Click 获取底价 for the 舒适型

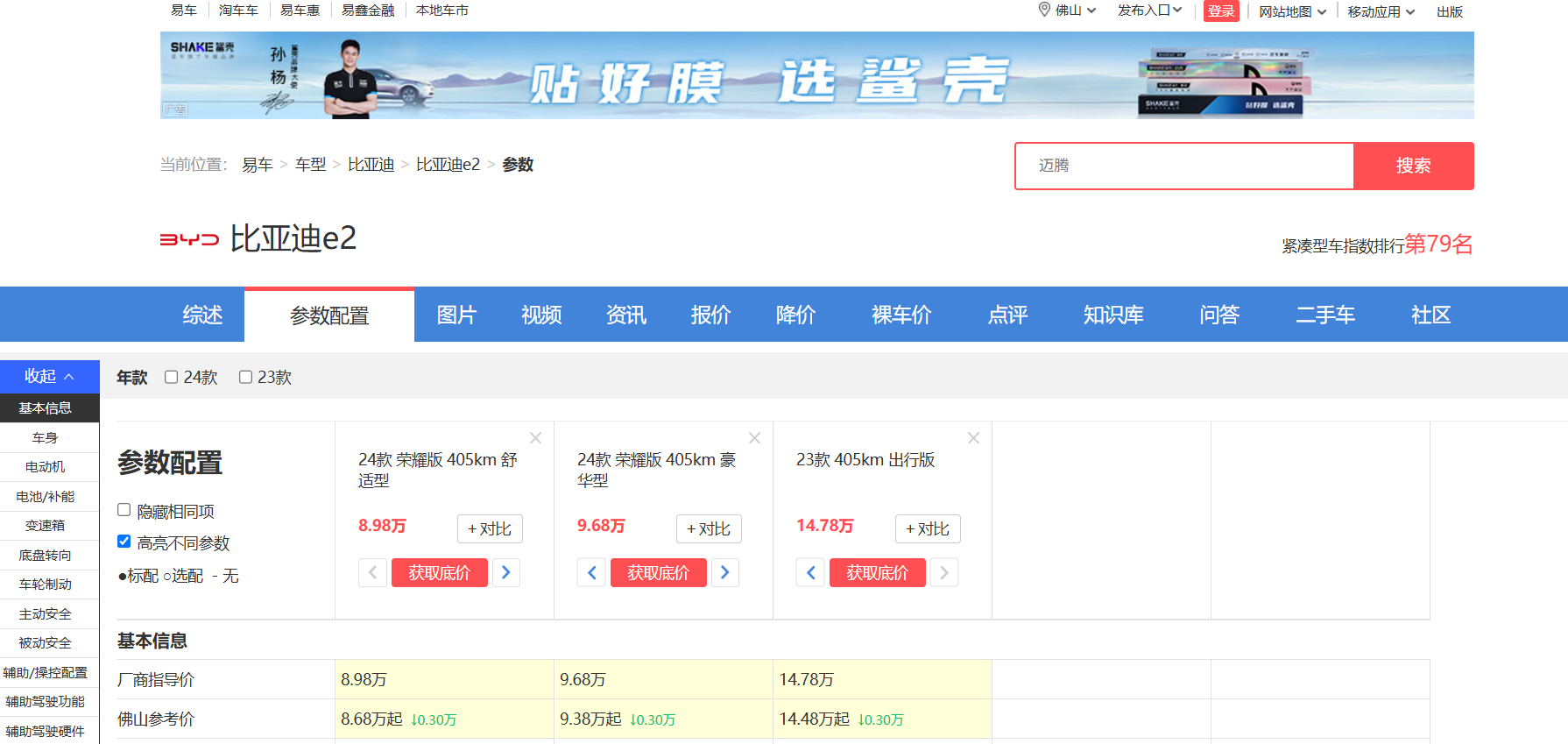point(440,572)
